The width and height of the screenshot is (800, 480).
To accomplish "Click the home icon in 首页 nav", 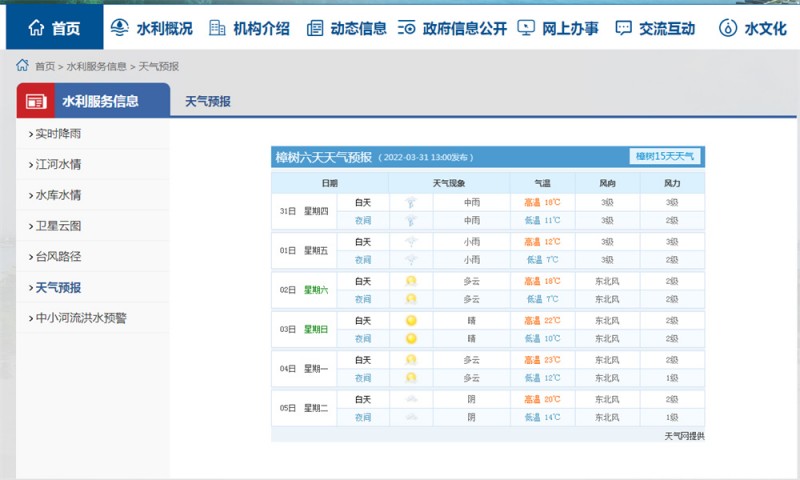I will tap(36, 28).
